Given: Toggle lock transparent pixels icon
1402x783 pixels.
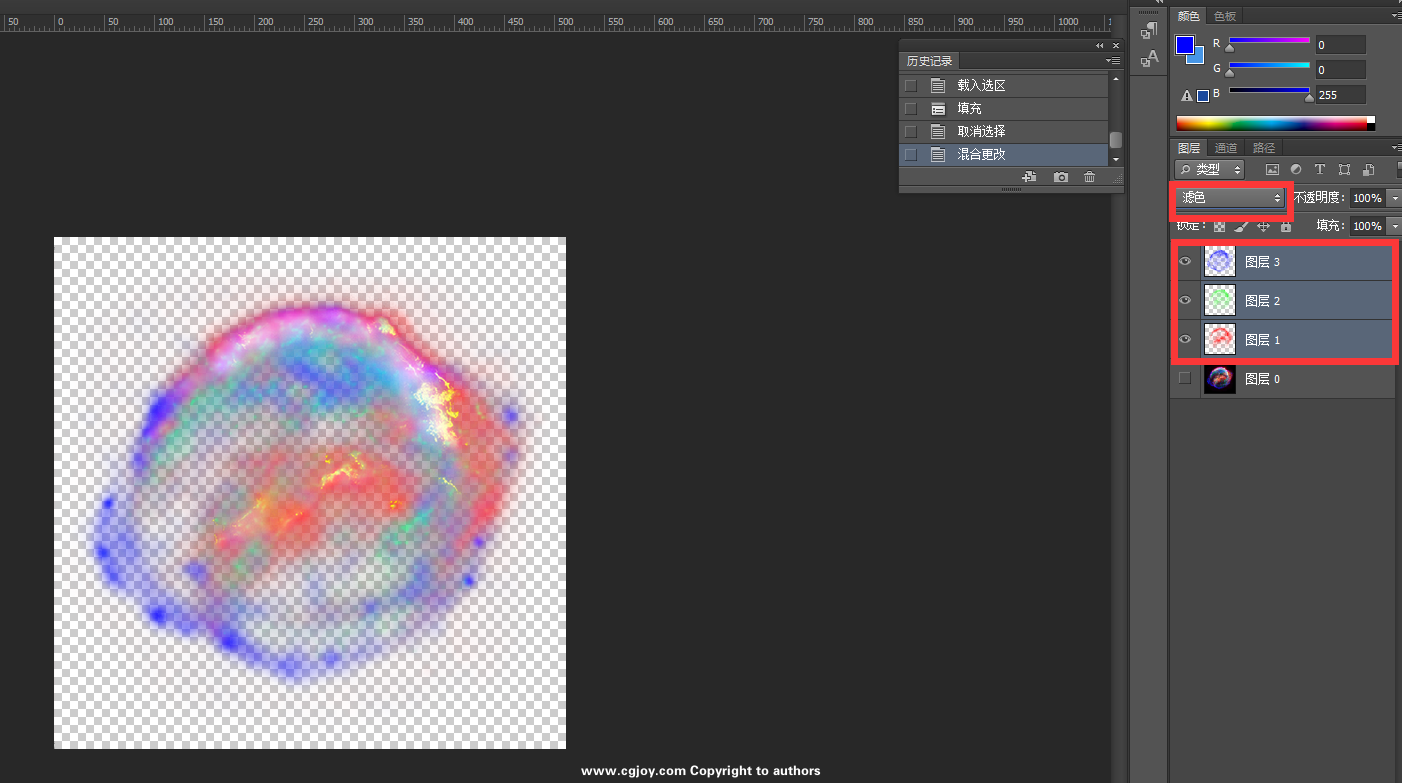Looking at the screenshot, I should pos(1219,227).
